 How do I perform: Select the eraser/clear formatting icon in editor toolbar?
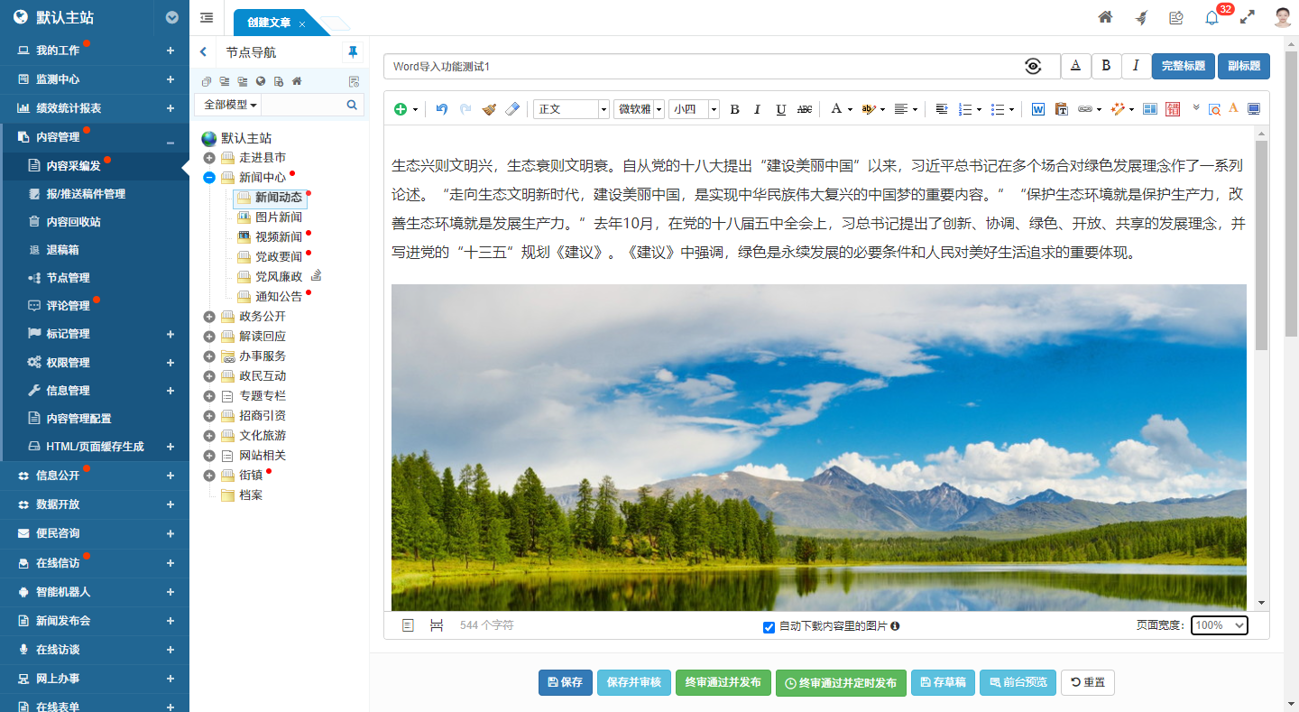click(512, 109)
